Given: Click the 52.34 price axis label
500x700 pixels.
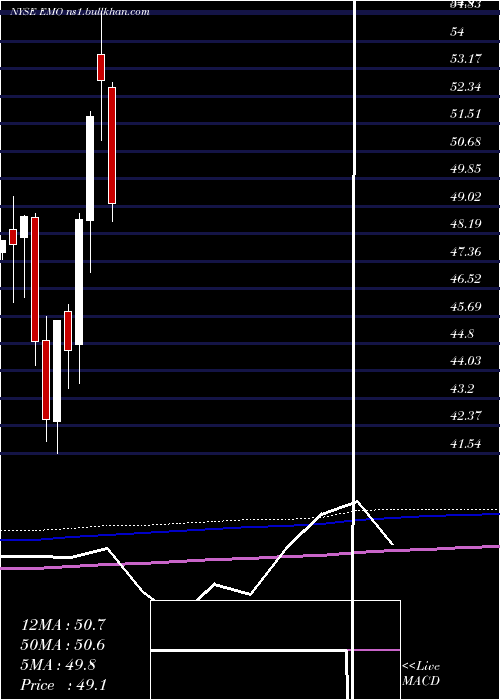Looking at the screenshot, I should (x=466, y=86).
